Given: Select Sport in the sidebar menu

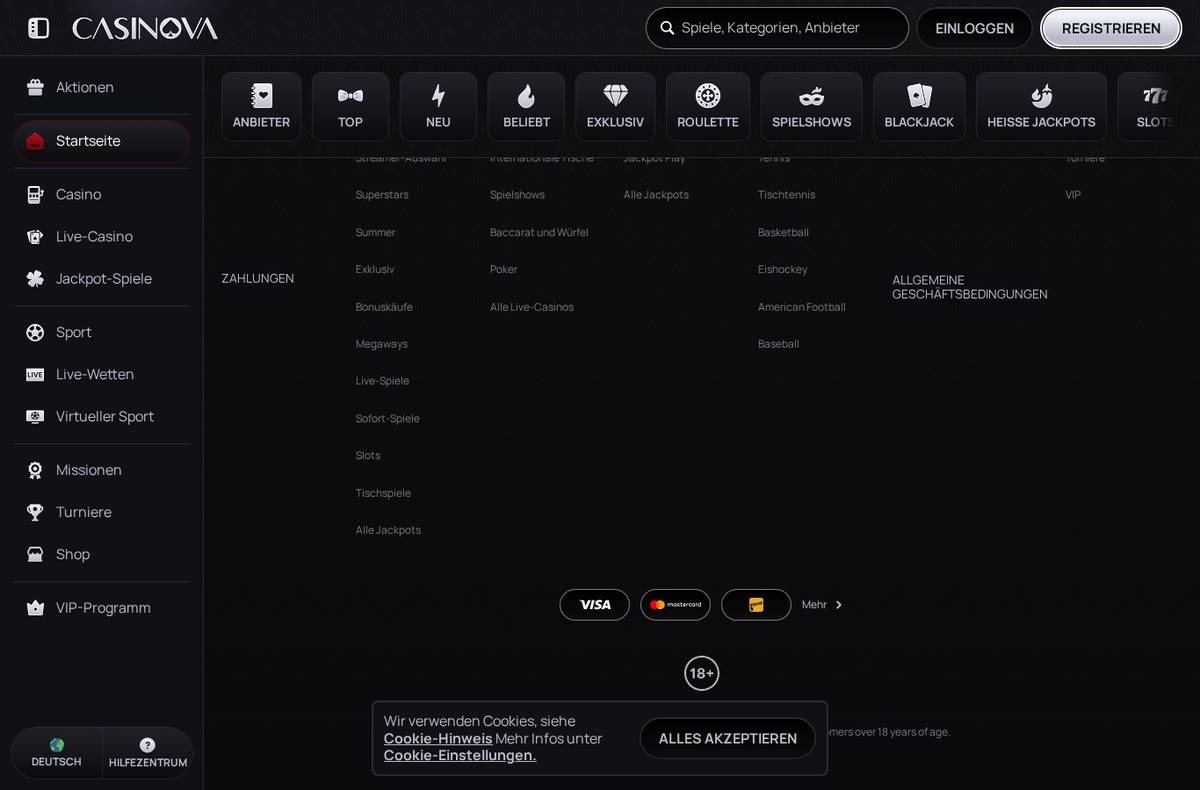Looking at the screenshot, I should click(102, 332).
